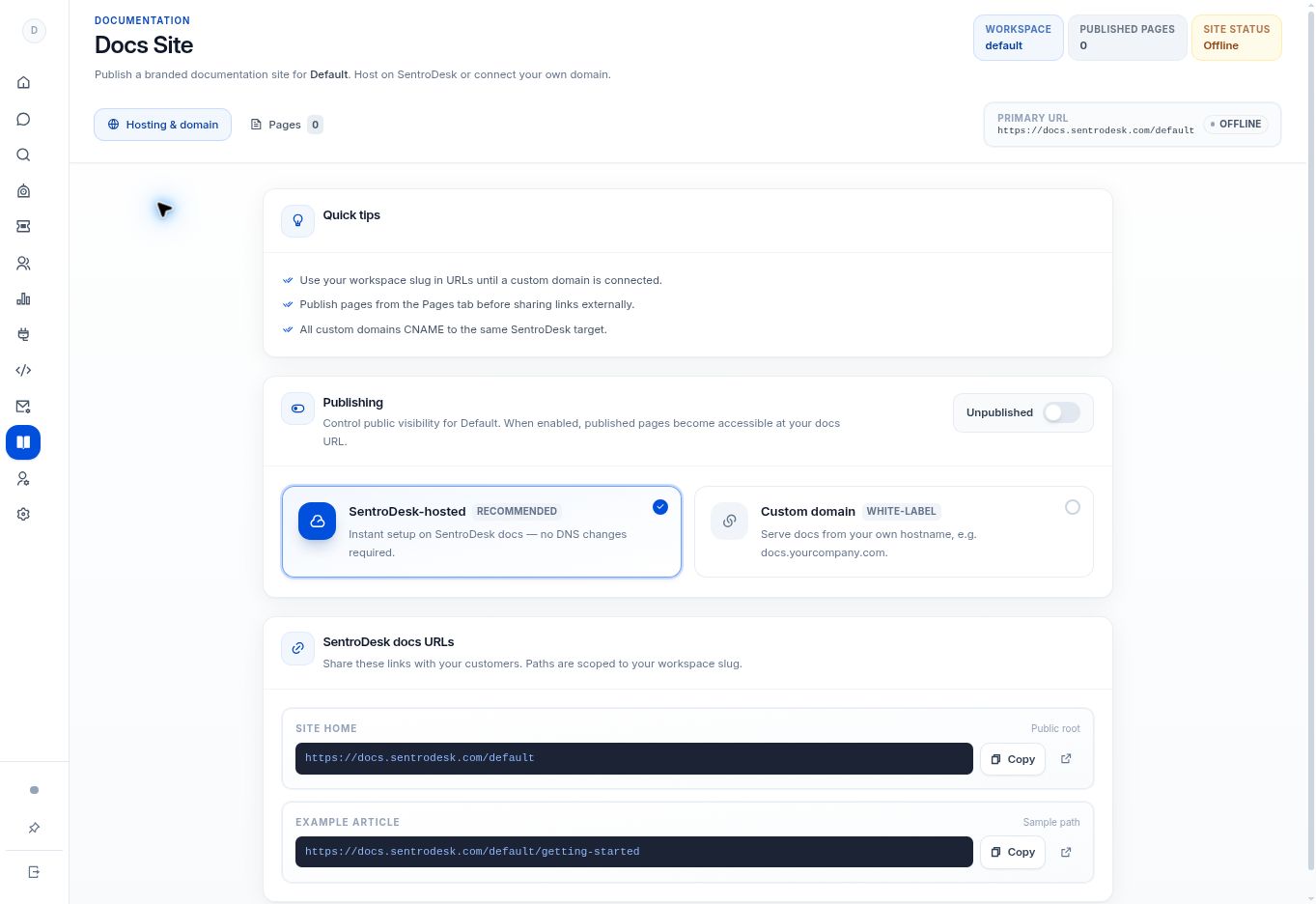Click the Published Pages count badge

1127,38
